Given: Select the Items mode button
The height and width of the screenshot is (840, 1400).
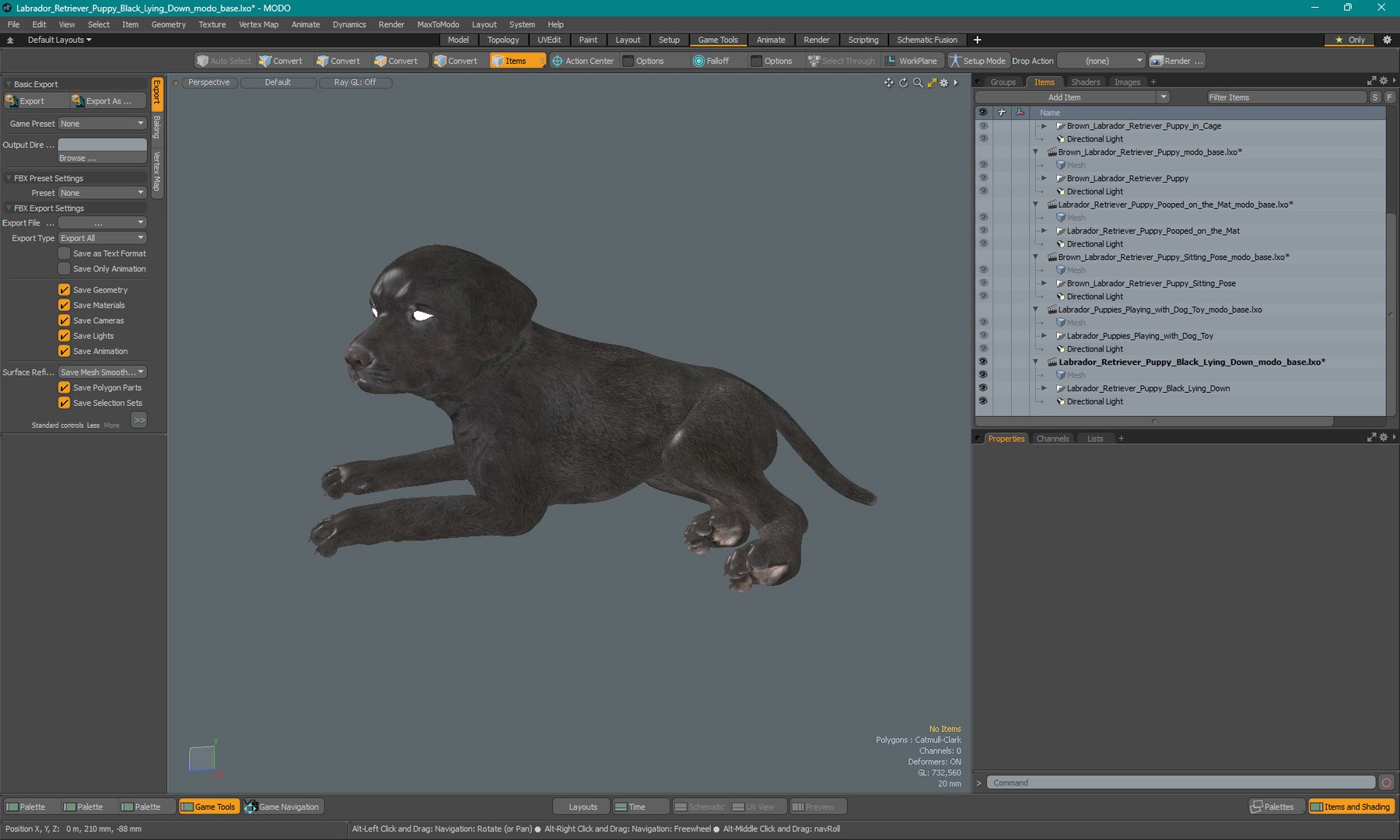Looking at the screenshot, I should click(516, 61).
